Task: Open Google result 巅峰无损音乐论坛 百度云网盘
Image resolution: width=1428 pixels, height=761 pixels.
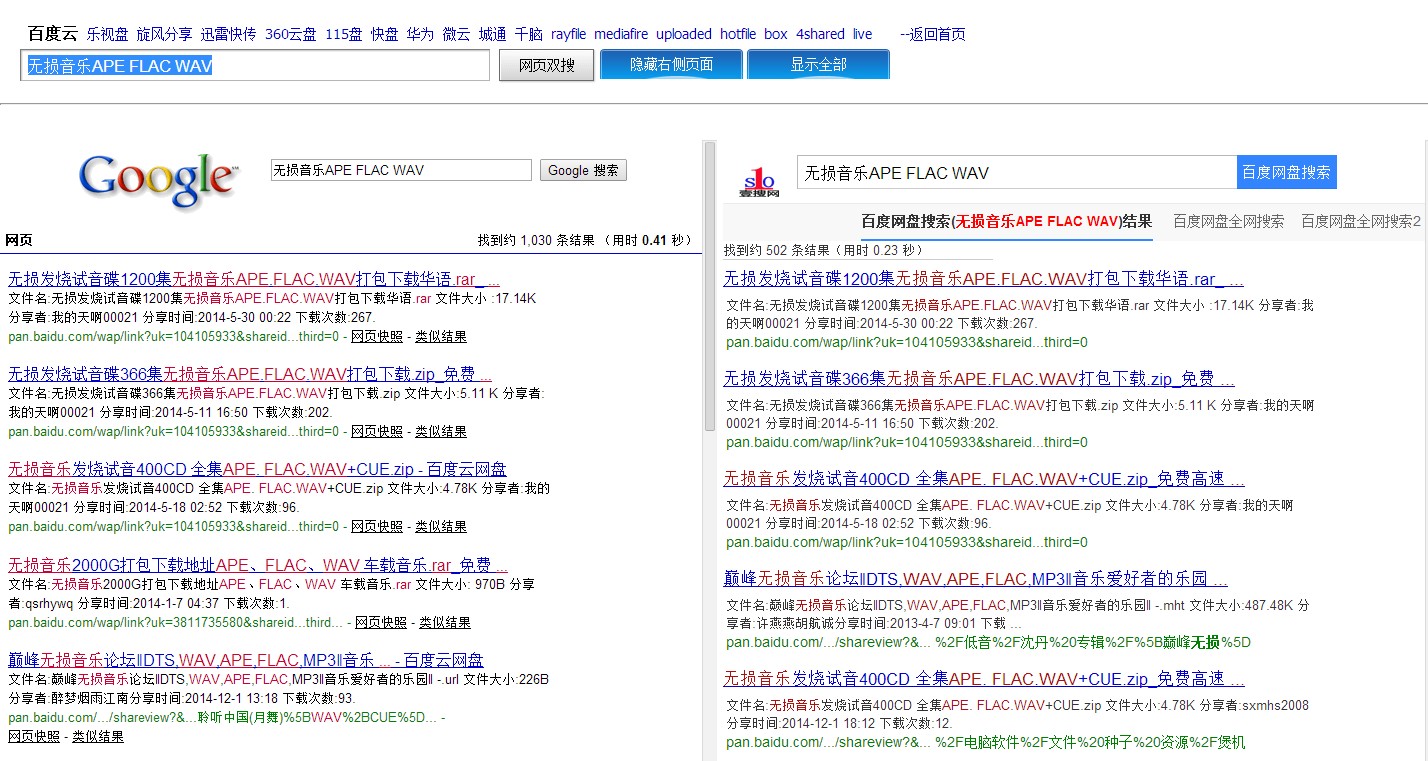Action: [246, 660]
